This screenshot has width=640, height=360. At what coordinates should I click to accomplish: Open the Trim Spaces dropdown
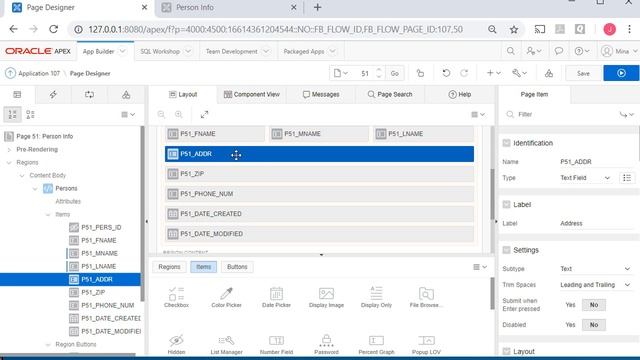tap(596, 285)
